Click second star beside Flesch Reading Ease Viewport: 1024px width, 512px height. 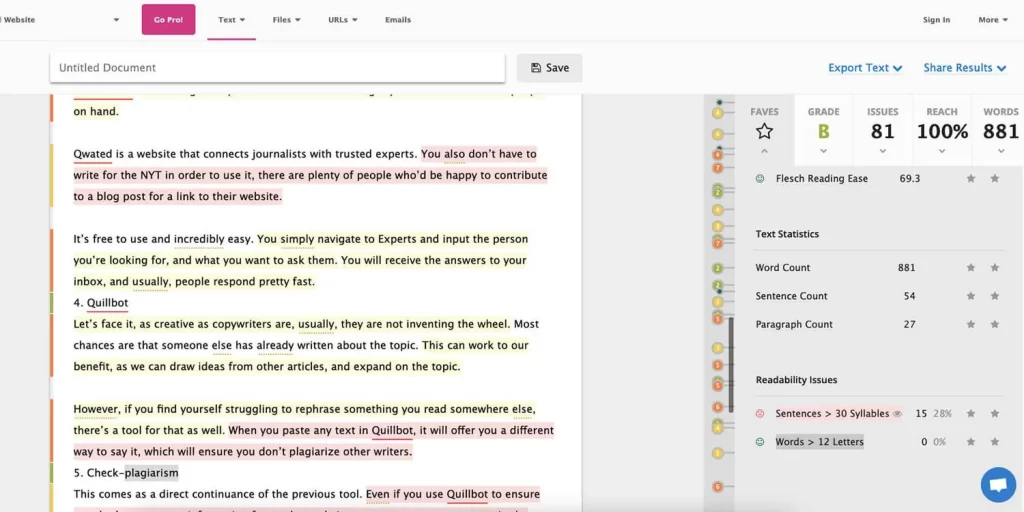[995, 178]
